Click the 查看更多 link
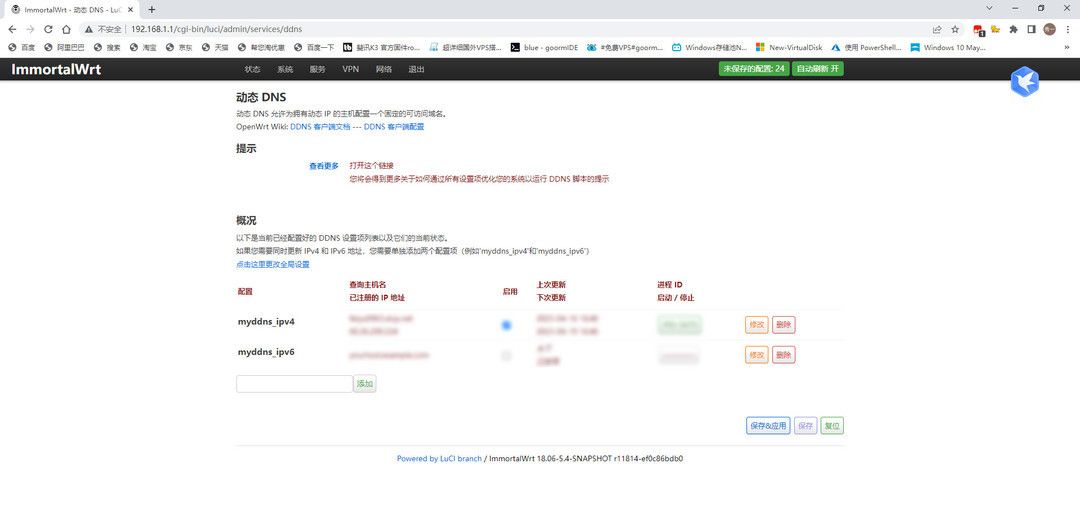This screenshot has height=508, width=1080. tap(324, 166)
